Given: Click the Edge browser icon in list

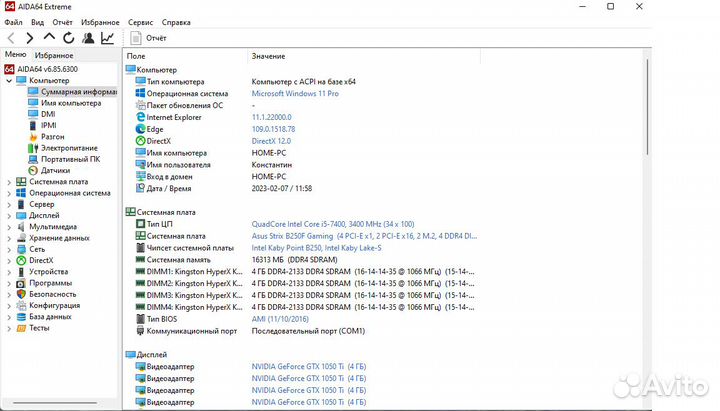Looking at the screenshot, I should coord(141,129).
